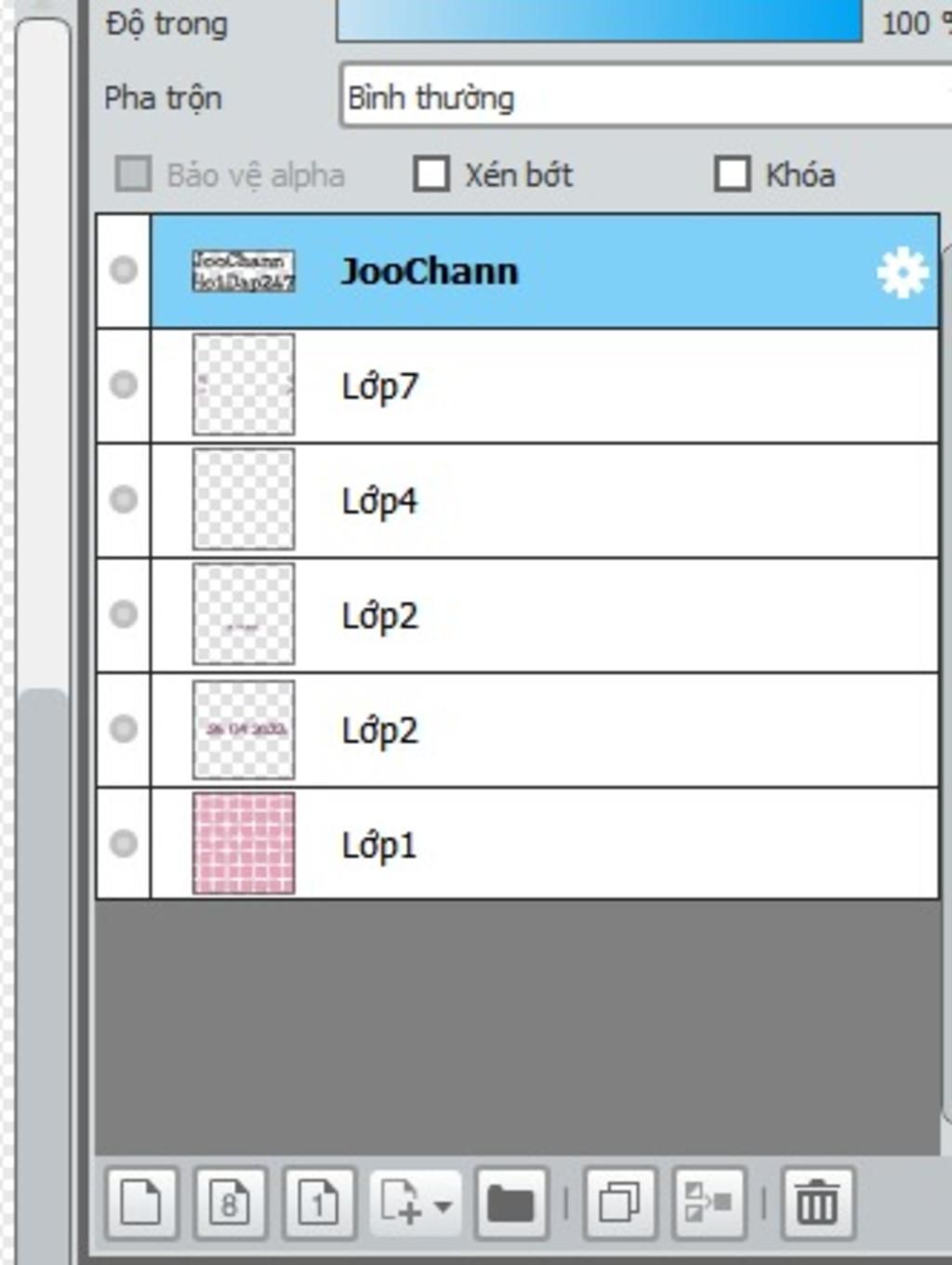Click the pink grid thumbnail of Lớp1
The image size is (952, 1265).
tap(244, 844)
